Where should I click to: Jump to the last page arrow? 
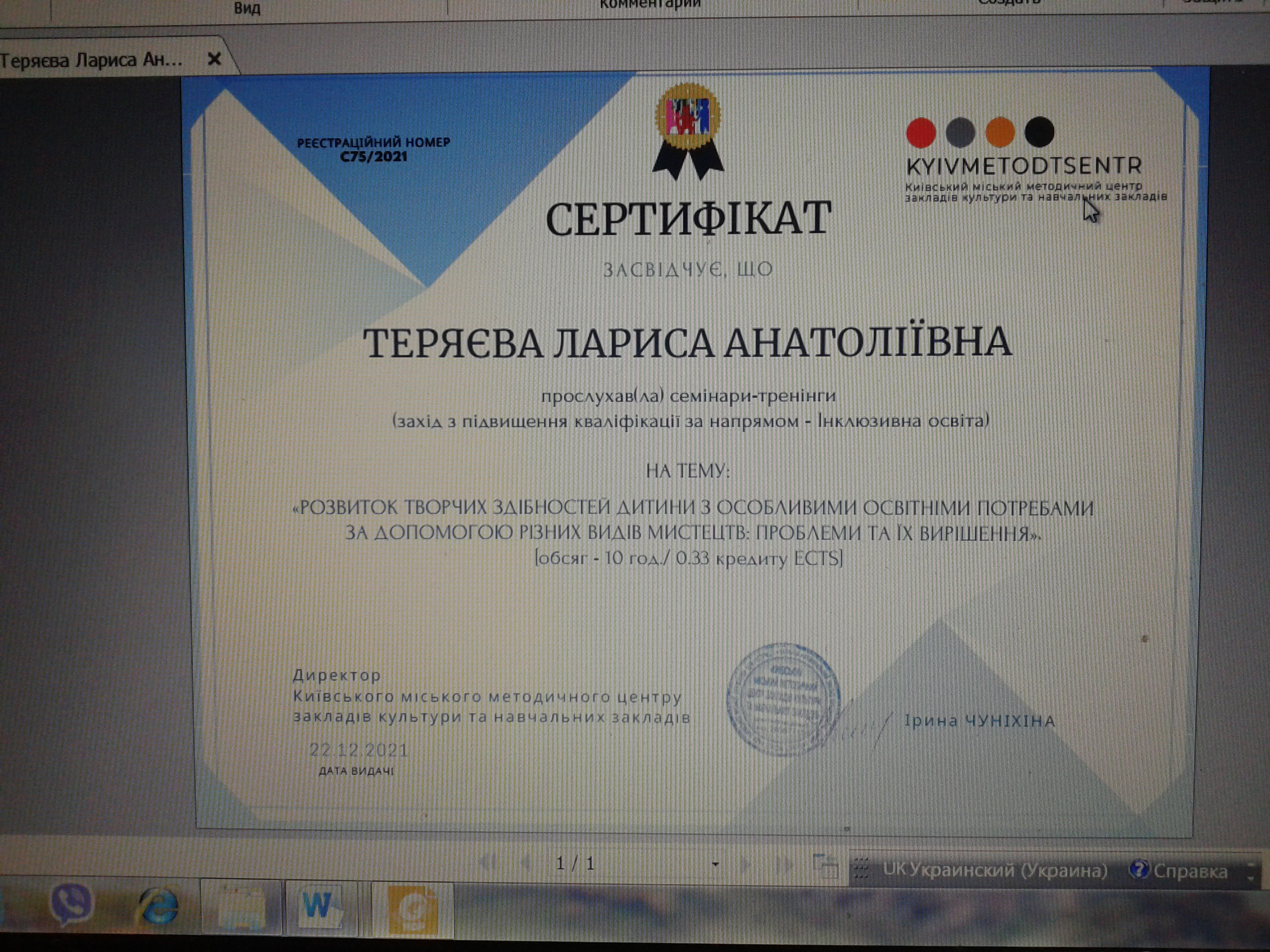coord(785,864)
